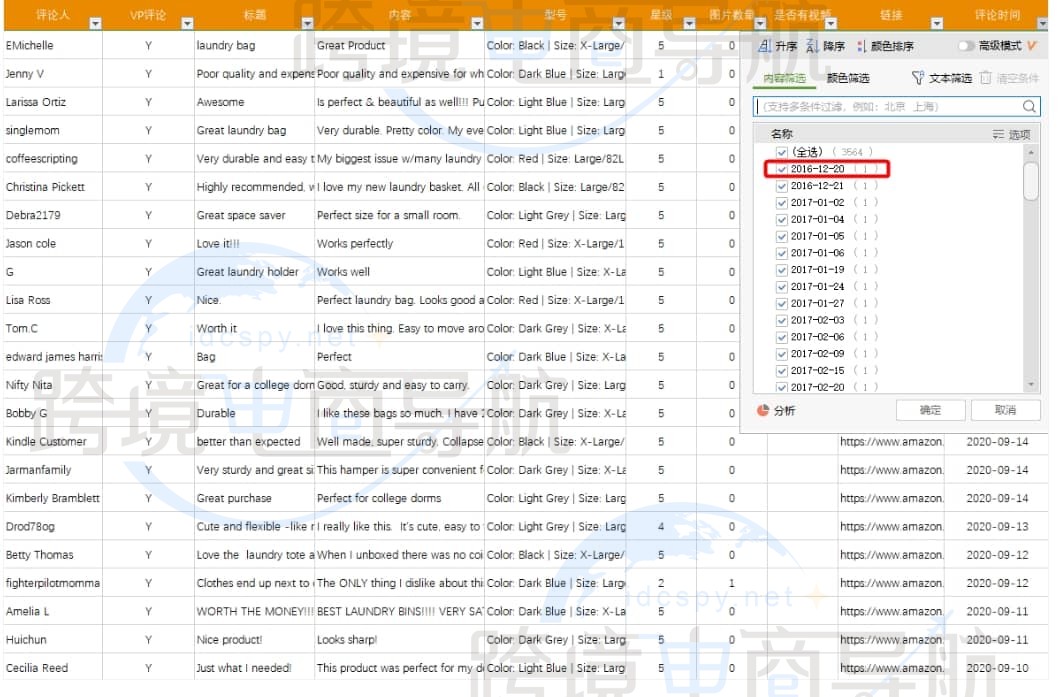The width and height of the screenshot is (1060, 697).
Task: Select date cell 2020-09-13
Action: (x=997, y=527)
